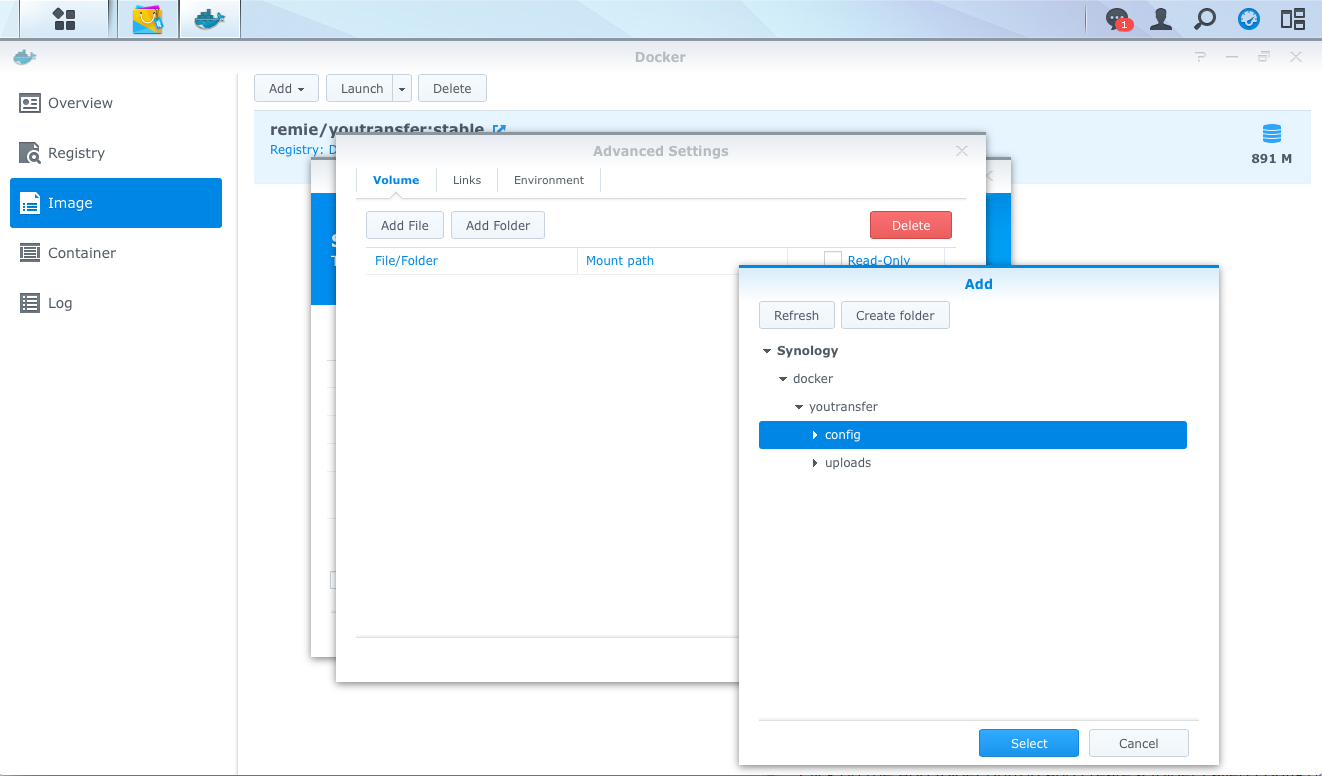Expand the config folder arrow
The image size is (1322, 776).
coord(815,435)
